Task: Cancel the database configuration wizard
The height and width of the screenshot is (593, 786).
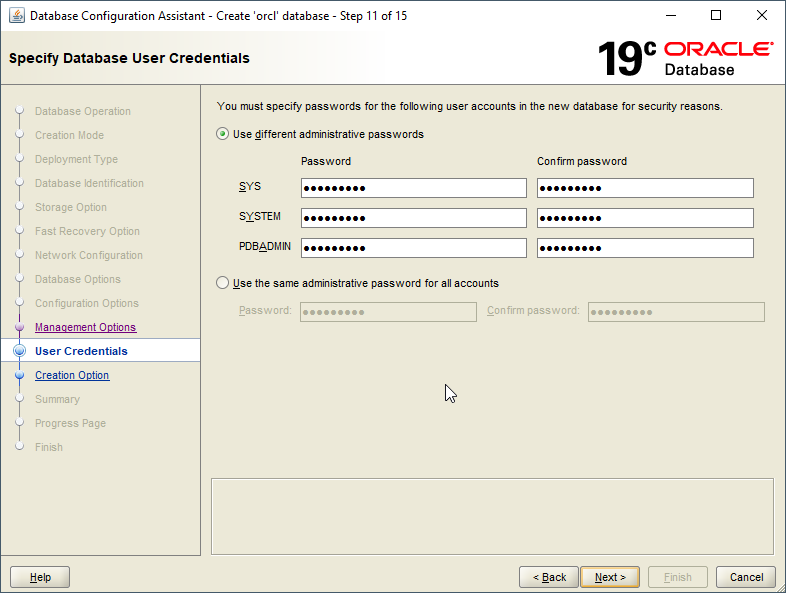Action: tap(746, 577)
